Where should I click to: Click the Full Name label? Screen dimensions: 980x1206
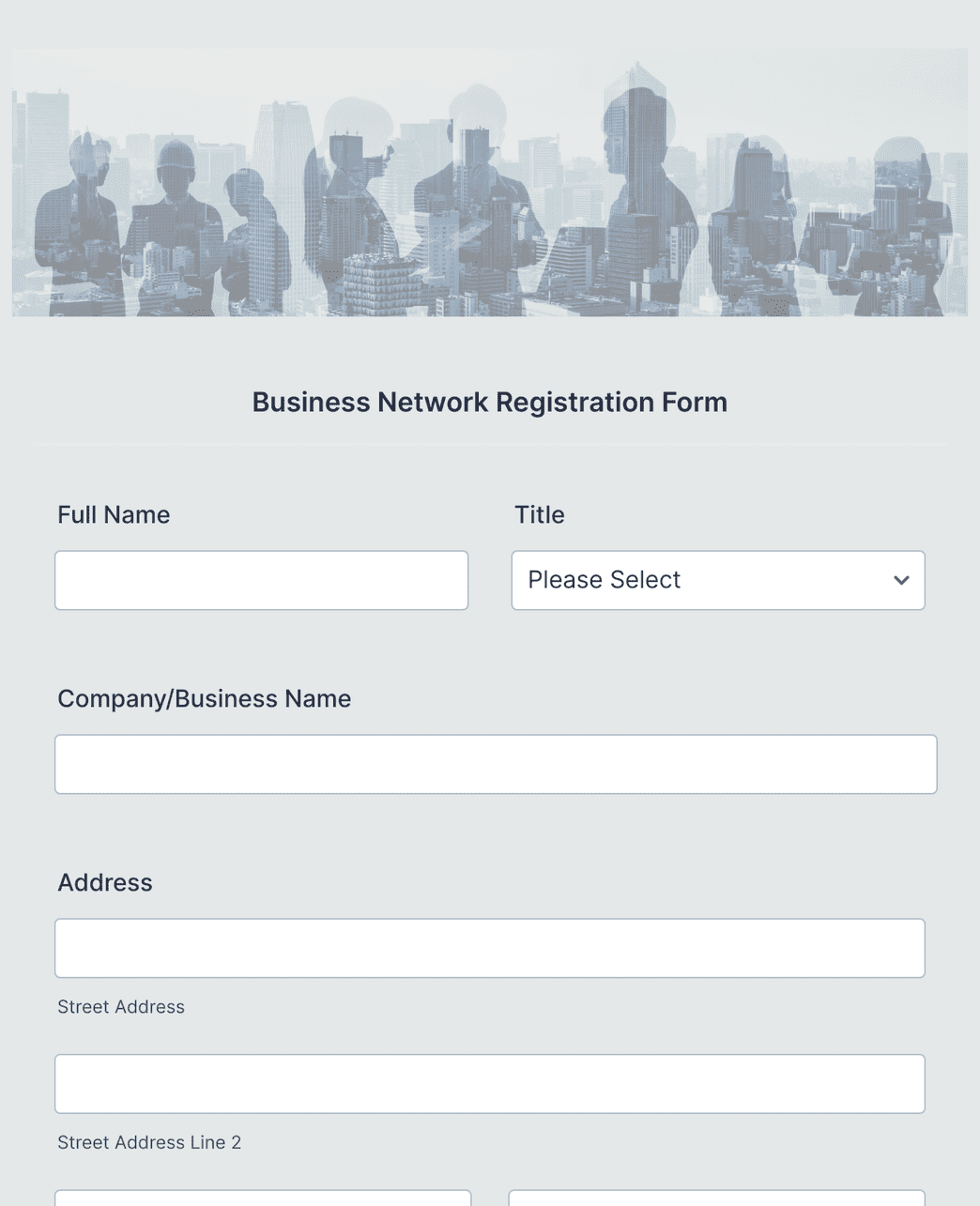[114, 514]
